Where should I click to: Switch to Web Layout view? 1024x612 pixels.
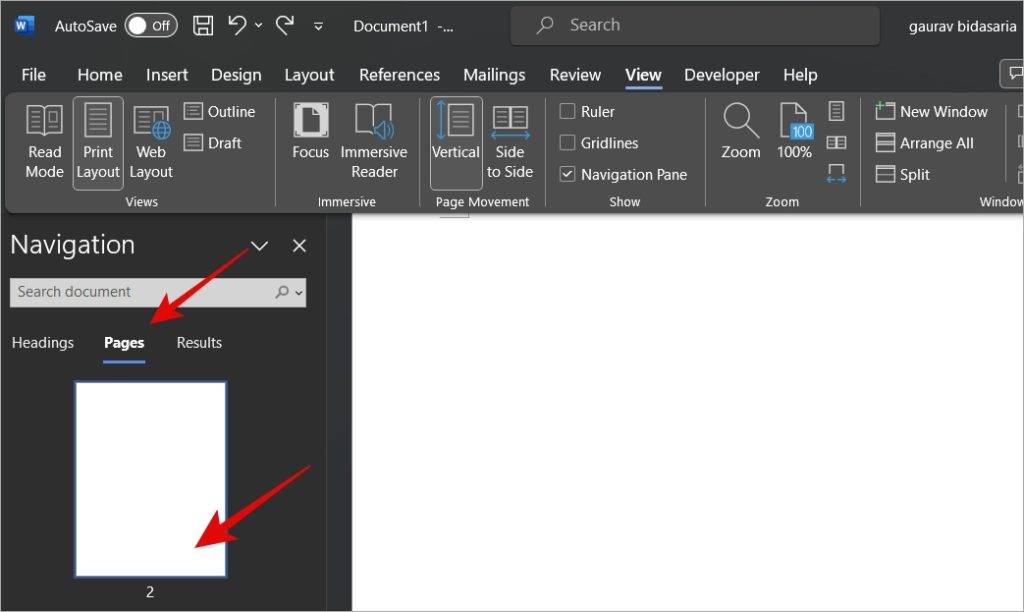[151, 142]
